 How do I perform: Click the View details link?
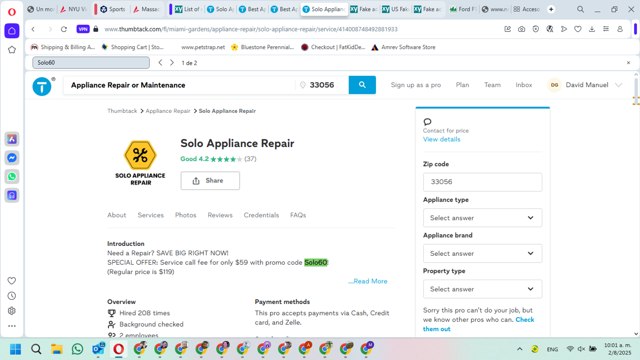pyautogui.click(x=442, y=139)
